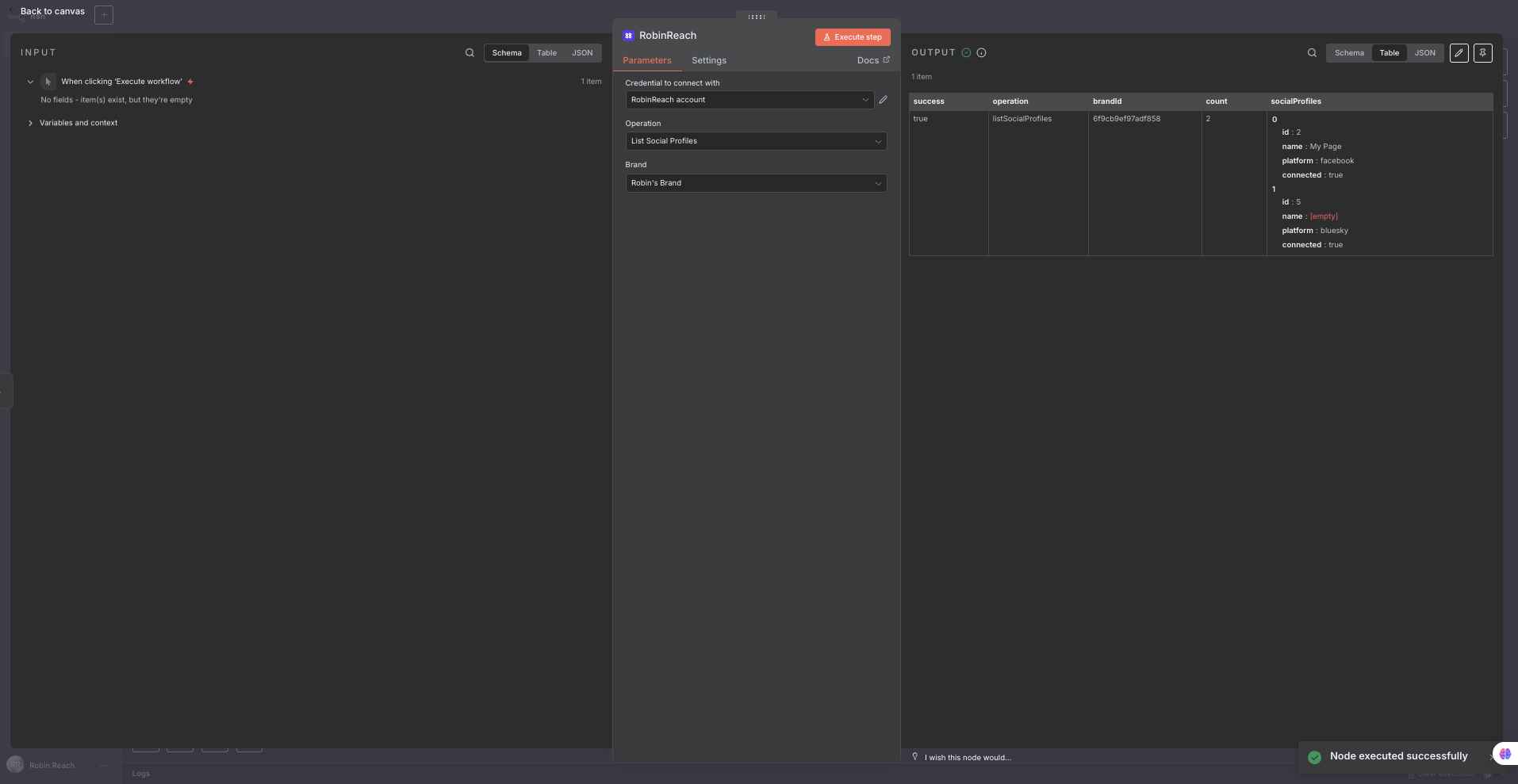Click the Execute step button

pos(853,37)
